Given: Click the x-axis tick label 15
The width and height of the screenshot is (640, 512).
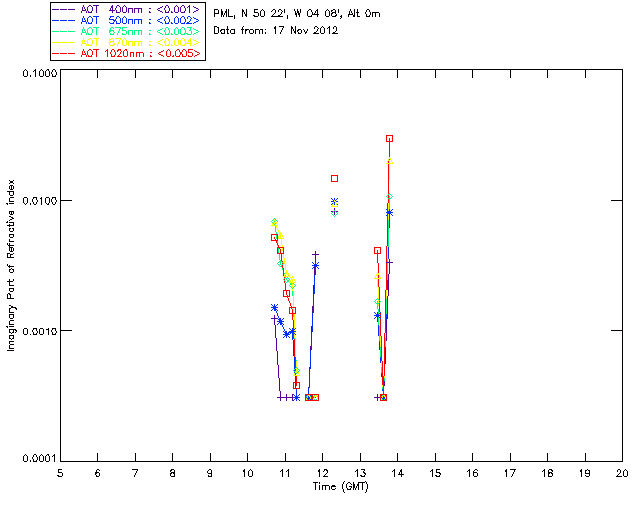Looking at the screenshot, I should [x=435, y=473].
